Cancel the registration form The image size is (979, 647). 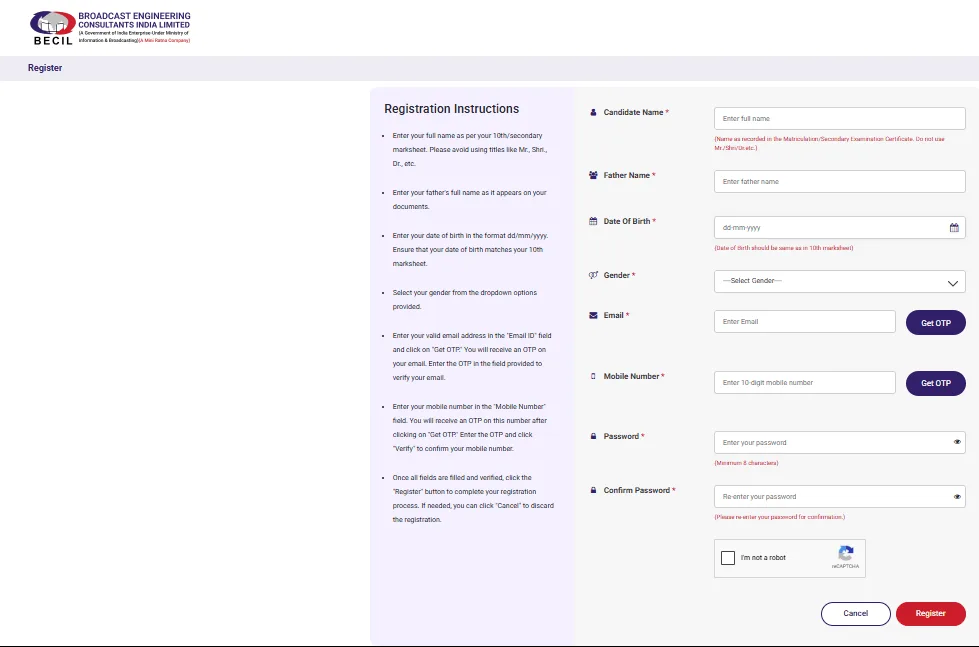[x=855, y=614]
